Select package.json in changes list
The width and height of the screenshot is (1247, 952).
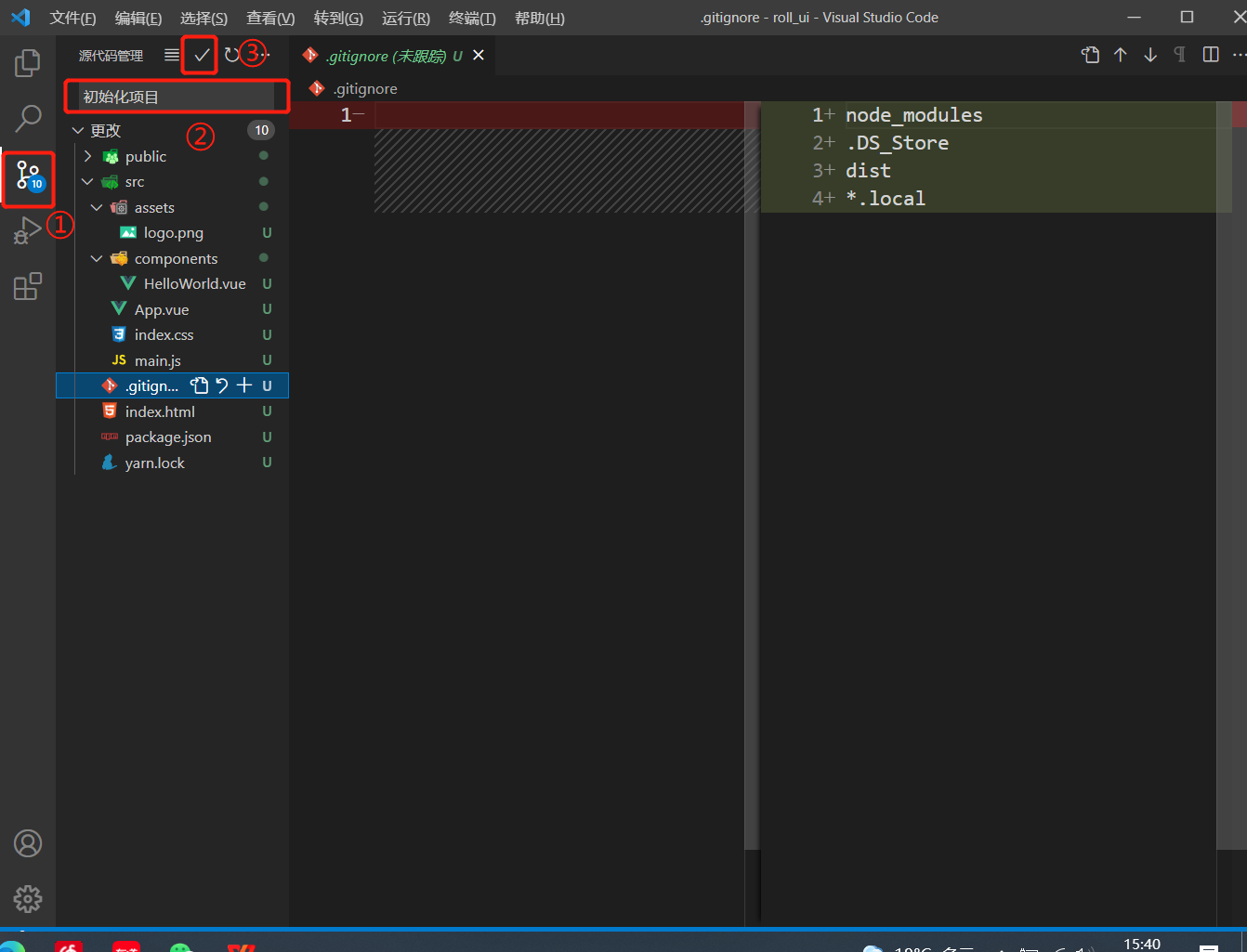click(x=168, y=437)
